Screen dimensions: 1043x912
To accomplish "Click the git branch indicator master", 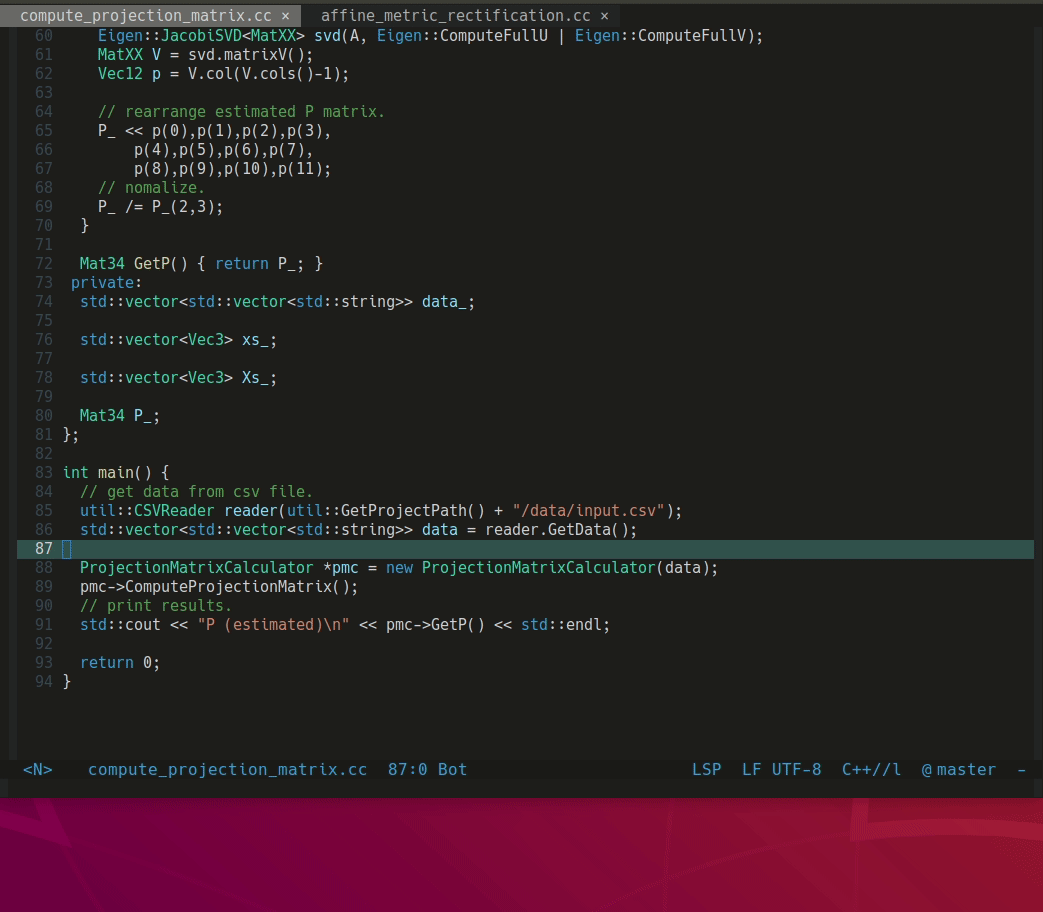I will pyautogui.click(x=966, y=770).
